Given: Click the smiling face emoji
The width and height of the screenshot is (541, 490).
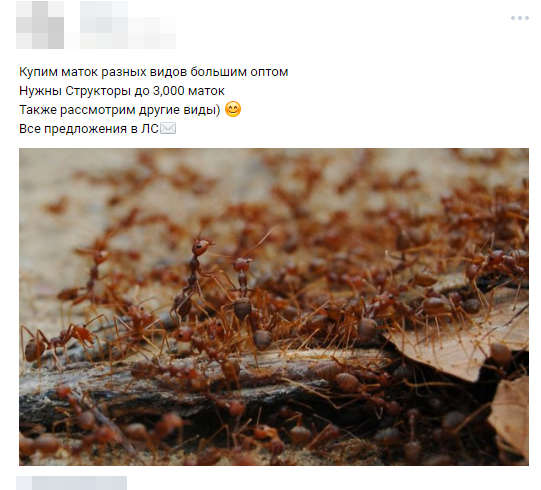Looking at the screenshot, I should pyautogui.click(x=233, y=109).
